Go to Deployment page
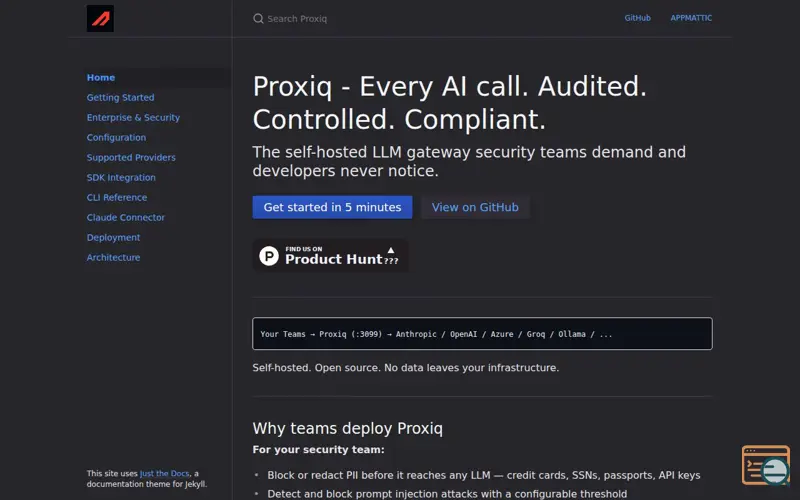Viewport: 800px width, 500px height. click(113, 237)
